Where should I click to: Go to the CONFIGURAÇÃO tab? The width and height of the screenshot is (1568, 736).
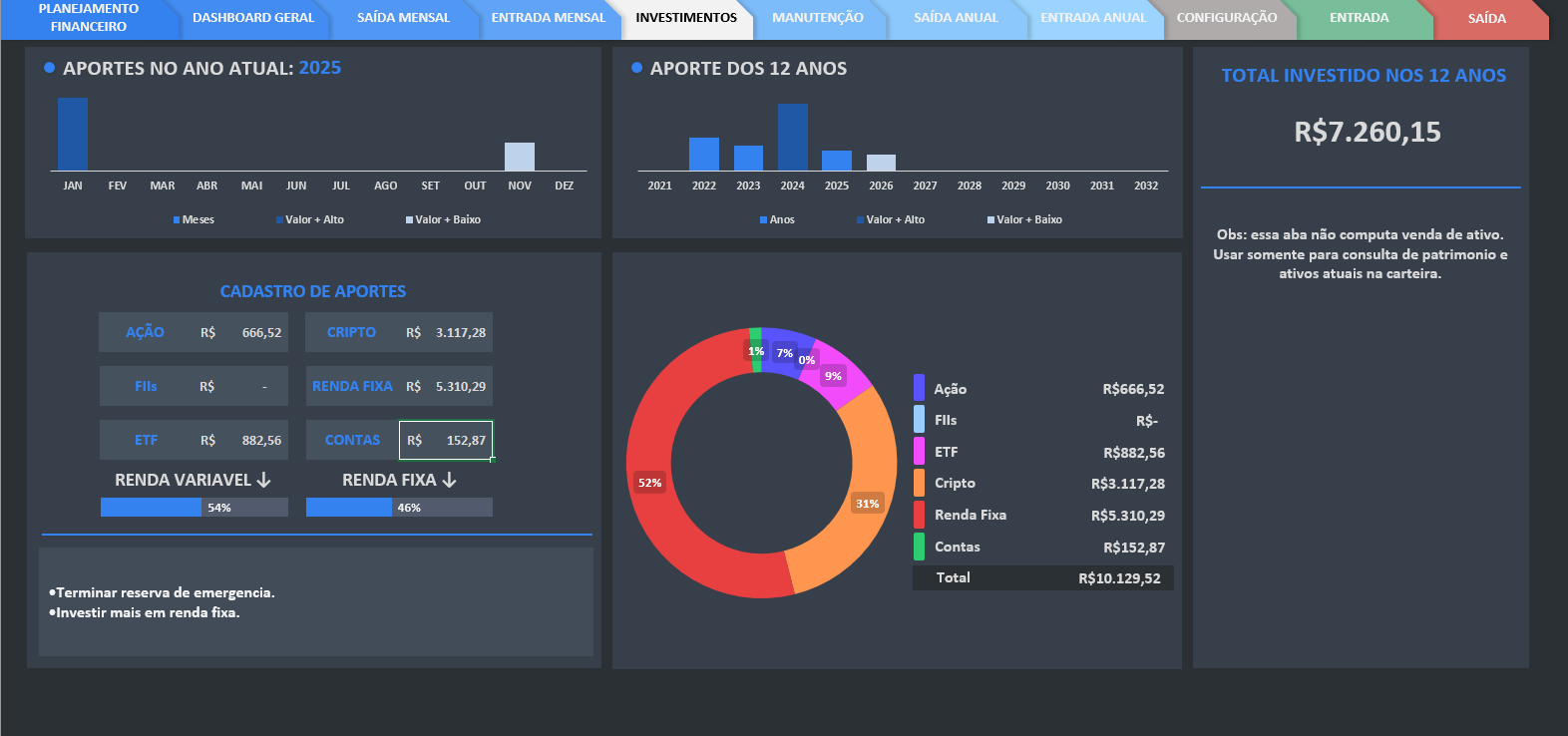tap(1226, 18)
